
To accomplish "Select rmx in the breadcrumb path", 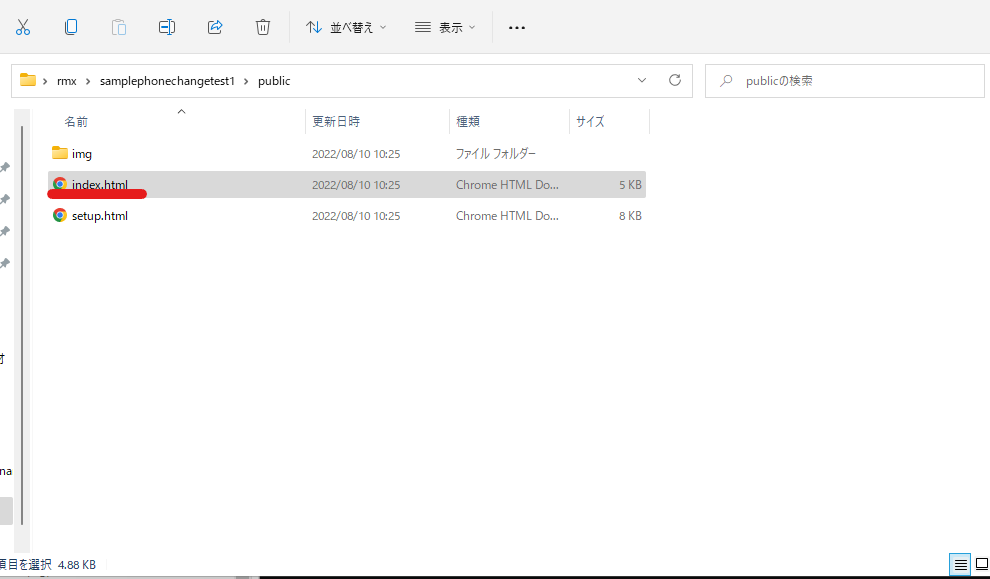I will click(66, 81).
